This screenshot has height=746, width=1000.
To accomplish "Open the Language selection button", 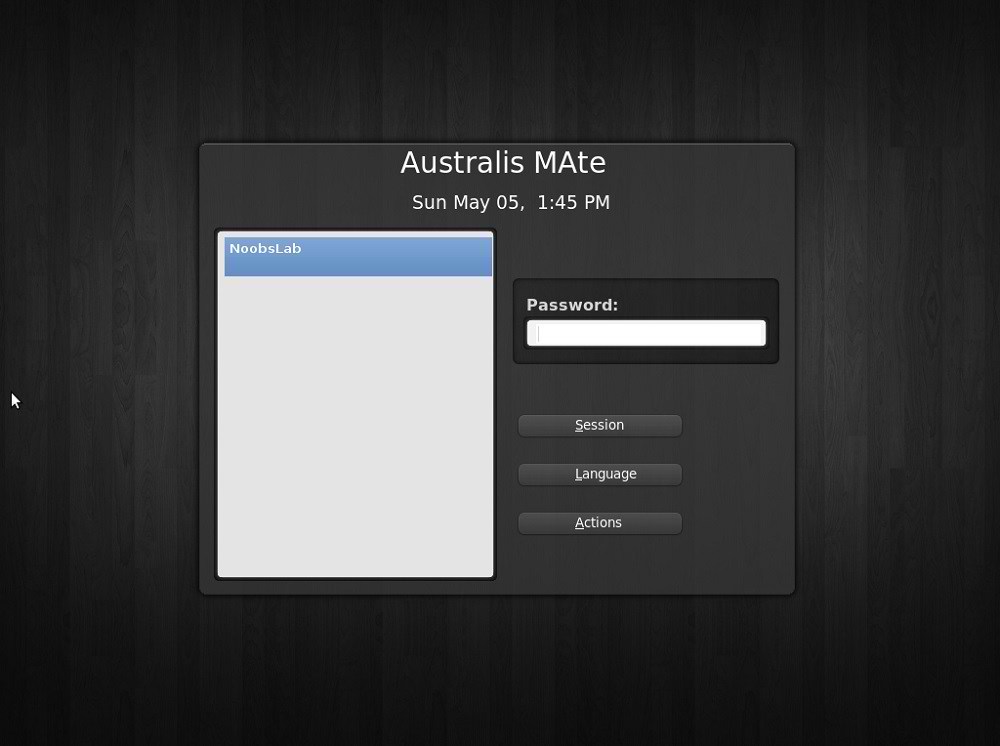I will [599, 474].
